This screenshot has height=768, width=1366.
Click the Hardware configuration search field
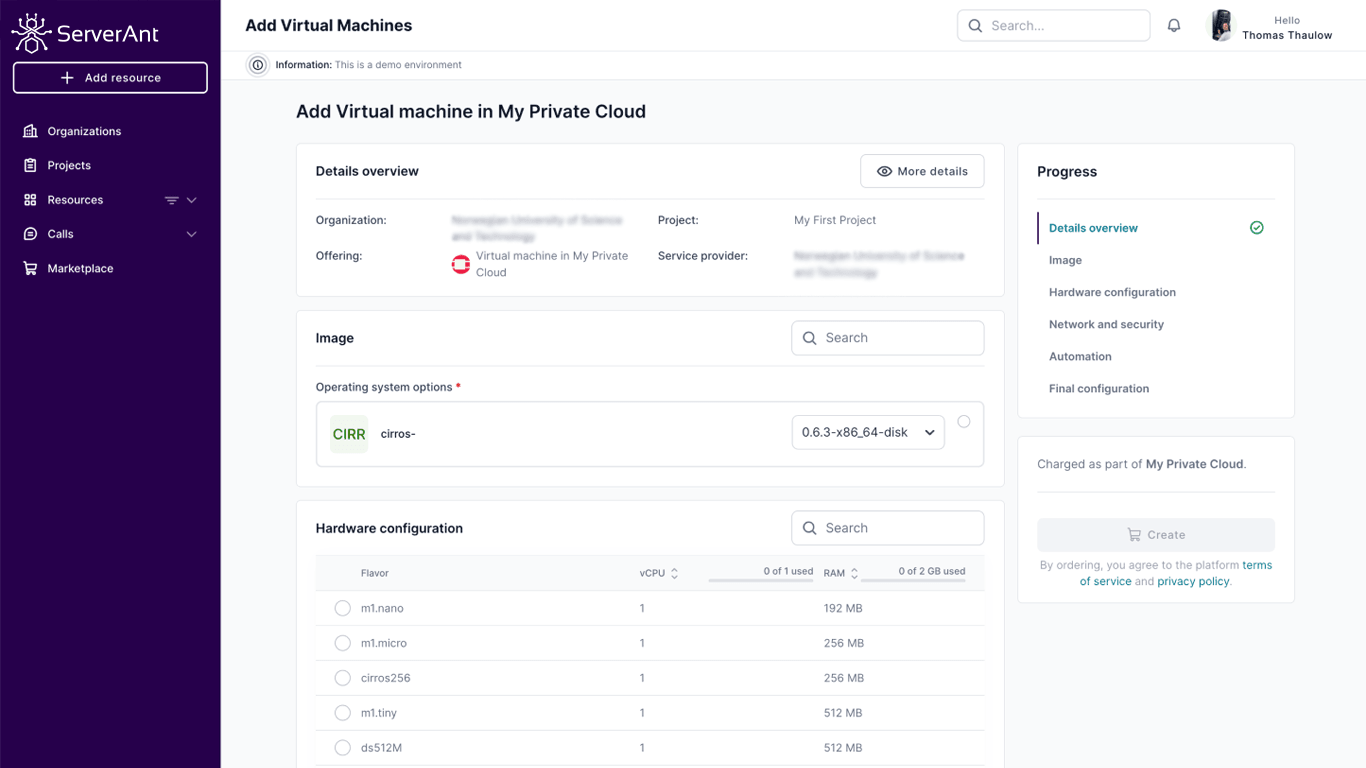(888, 528)
